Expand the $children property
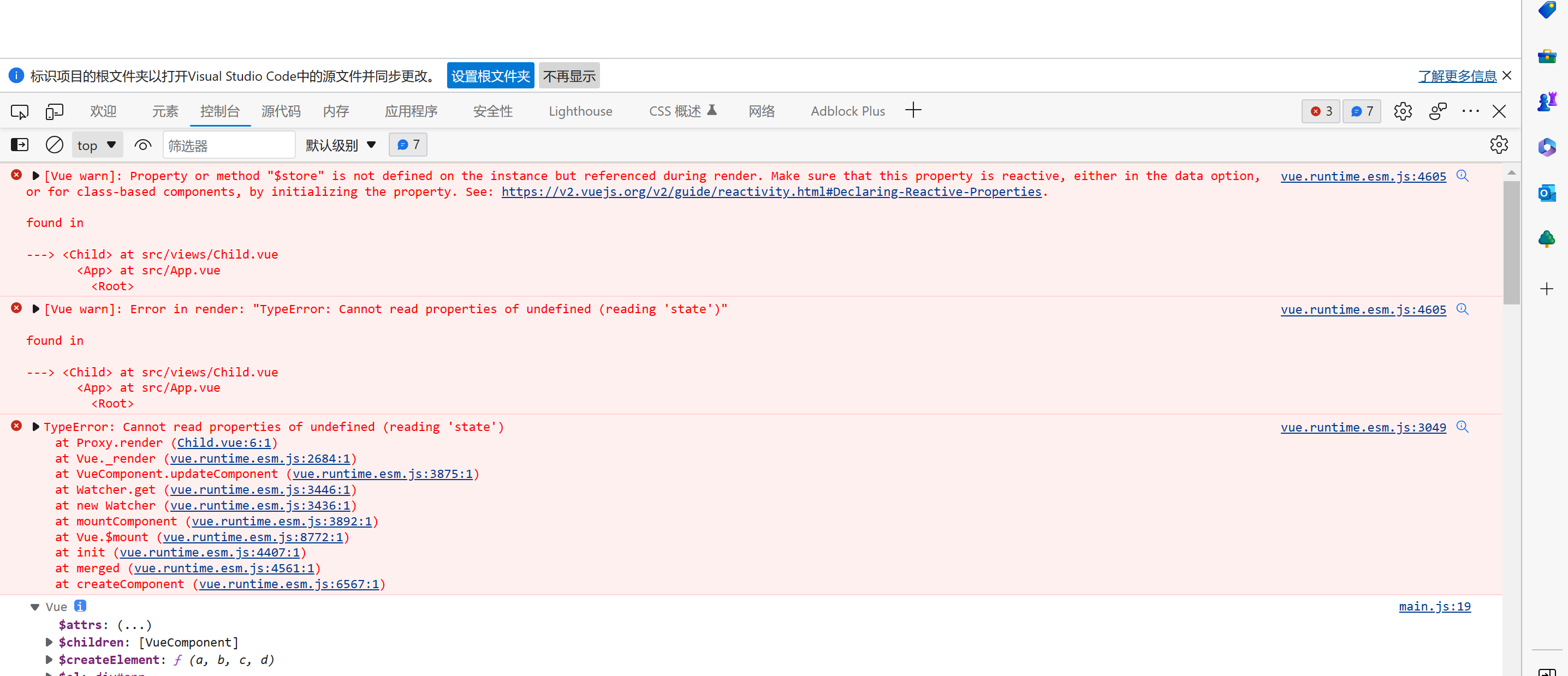The image size is (1568, 676). point(49,642)
